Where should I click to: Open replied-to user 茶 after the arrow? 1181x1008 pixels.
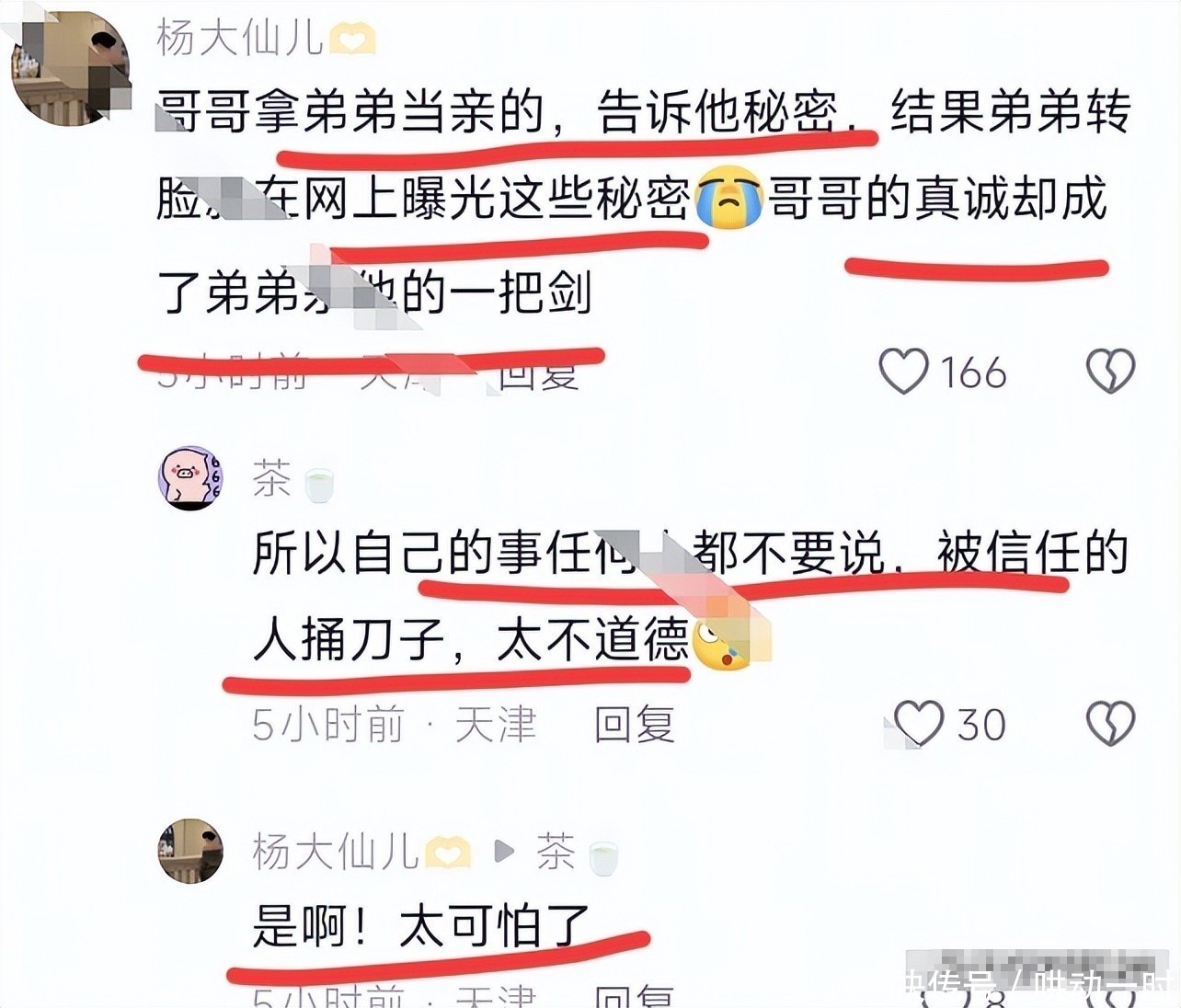(x=556, y=852)
